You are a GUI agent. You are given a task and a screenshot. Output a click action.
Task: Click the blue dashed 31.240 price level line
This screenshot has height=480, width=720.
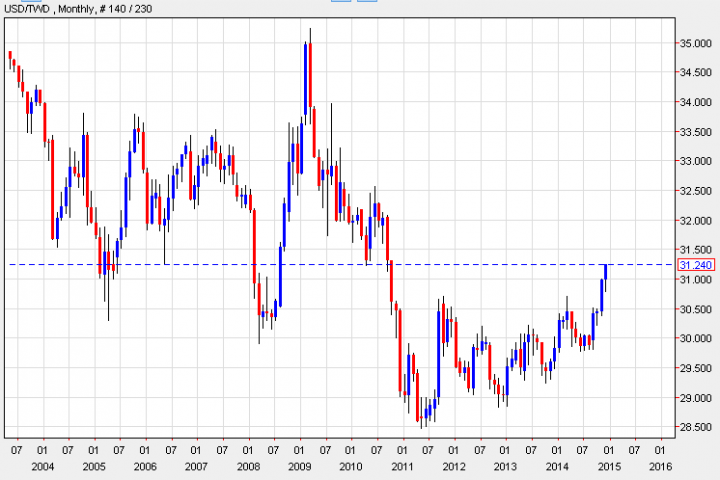[342, 265]
